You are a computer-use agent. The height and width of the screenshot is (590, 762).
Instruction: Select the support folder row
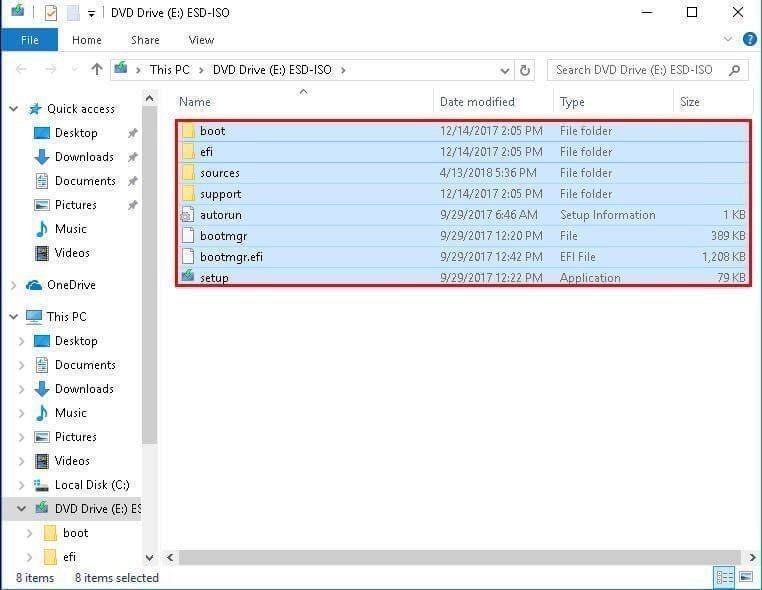(x=463, y=193)
